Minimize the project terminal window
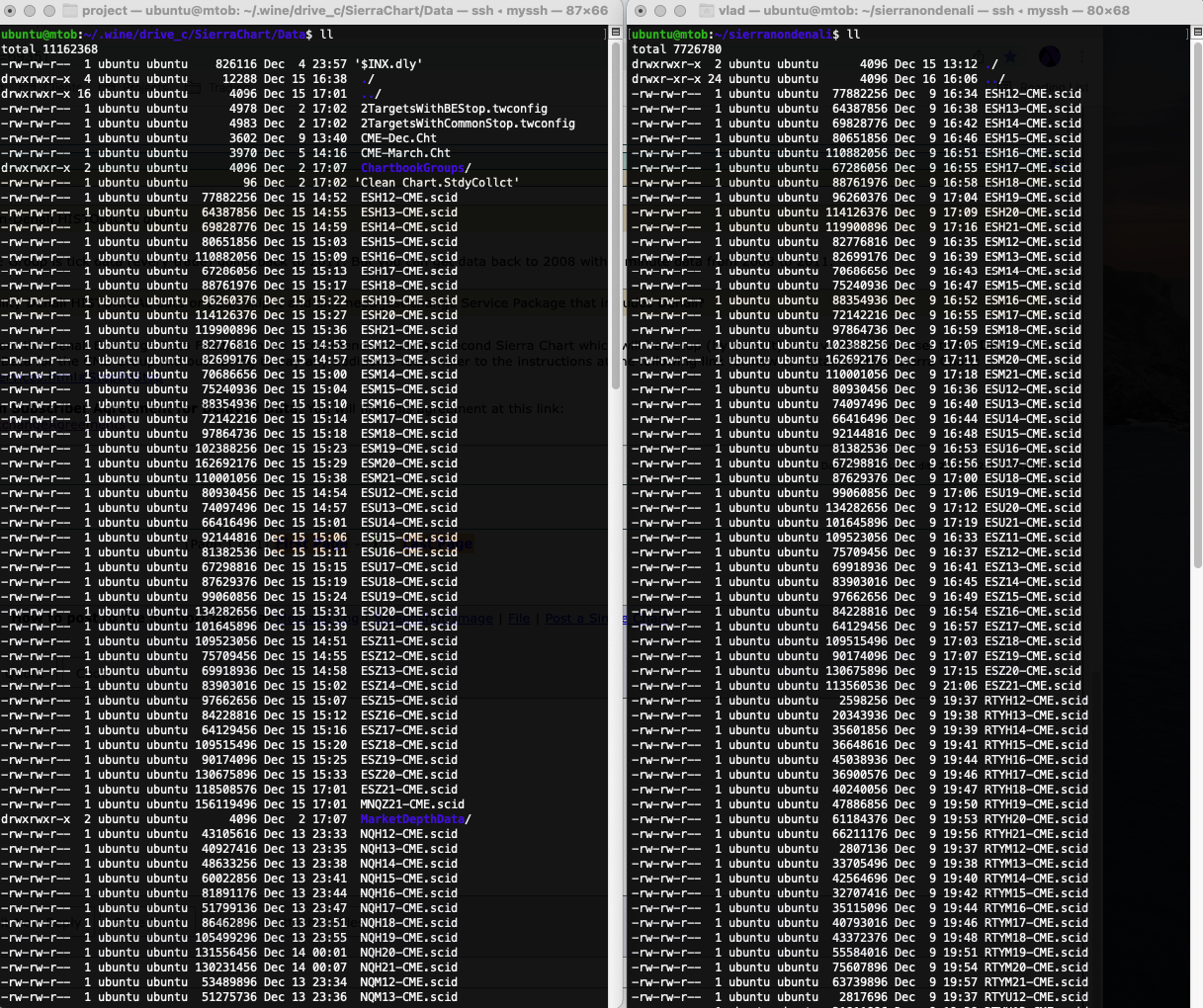Image resolution: width=1203 pixels, height=1008 pixels. (28, 11)
